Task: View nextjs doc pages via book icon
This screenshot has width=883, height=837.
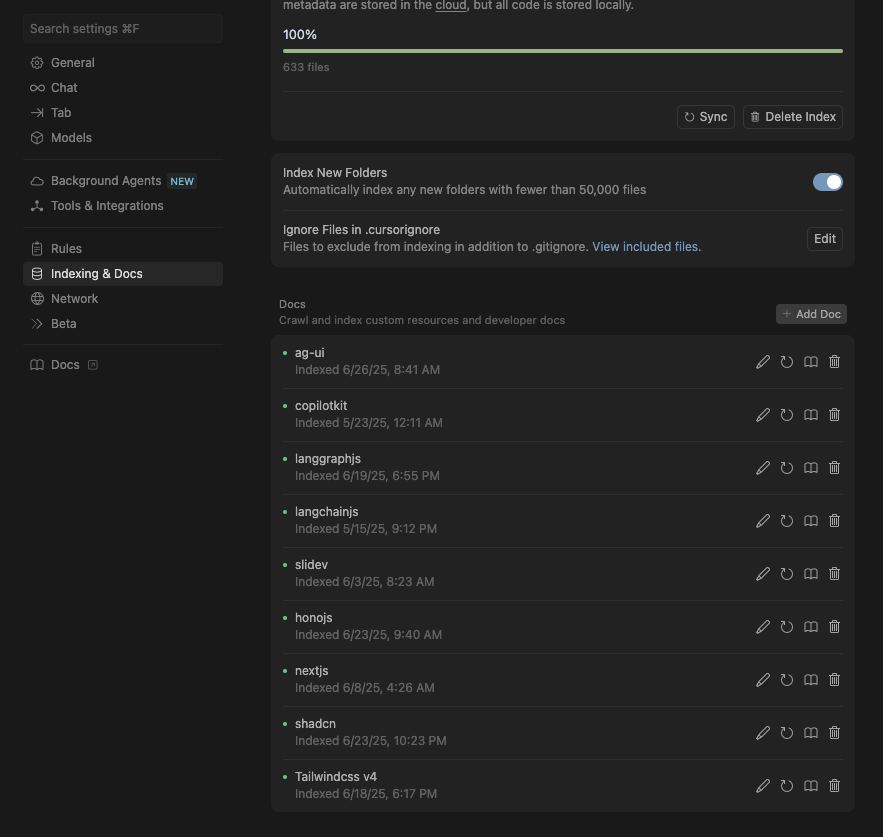Action: [811, 680]
